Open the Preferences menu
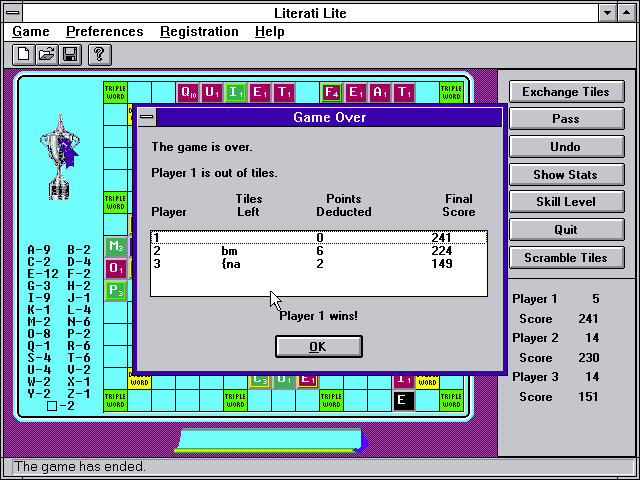The height and width of the screenshot is (480, 640). [x=104, y=32]
